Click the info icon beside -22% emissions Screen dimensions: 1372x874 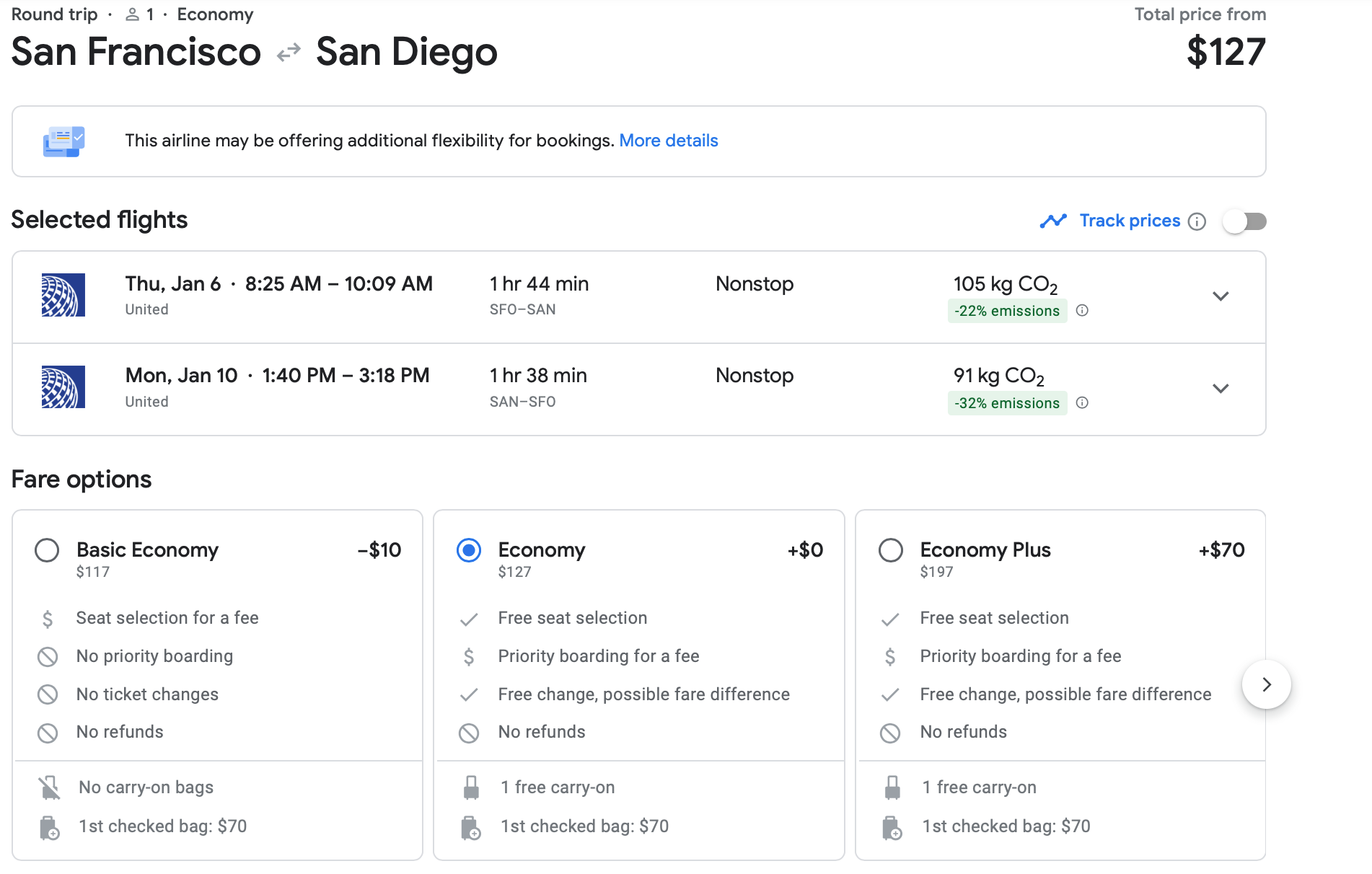pyautogui.click(x=1082, y=311)
